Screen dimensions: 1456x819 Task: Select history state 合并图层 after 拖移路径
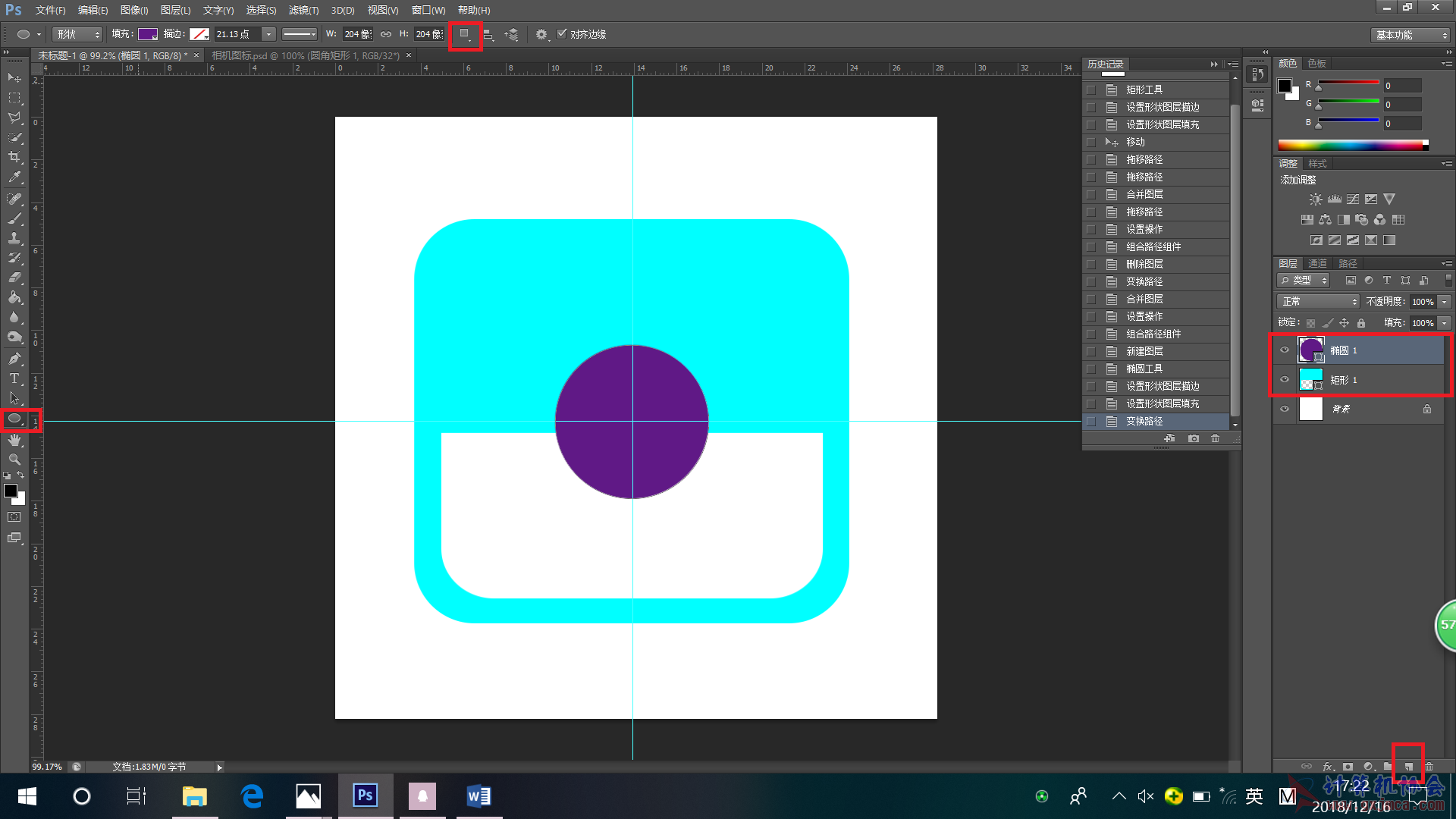click(1156, 194)
